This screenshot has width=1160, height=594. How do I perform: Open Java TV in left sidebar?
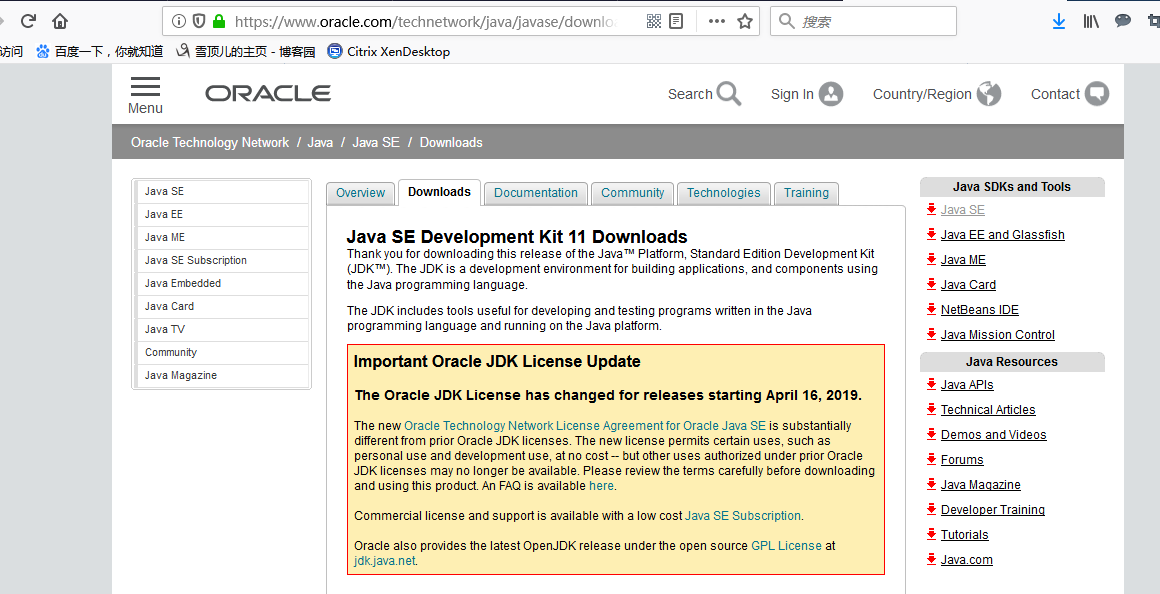click(222, 329)
